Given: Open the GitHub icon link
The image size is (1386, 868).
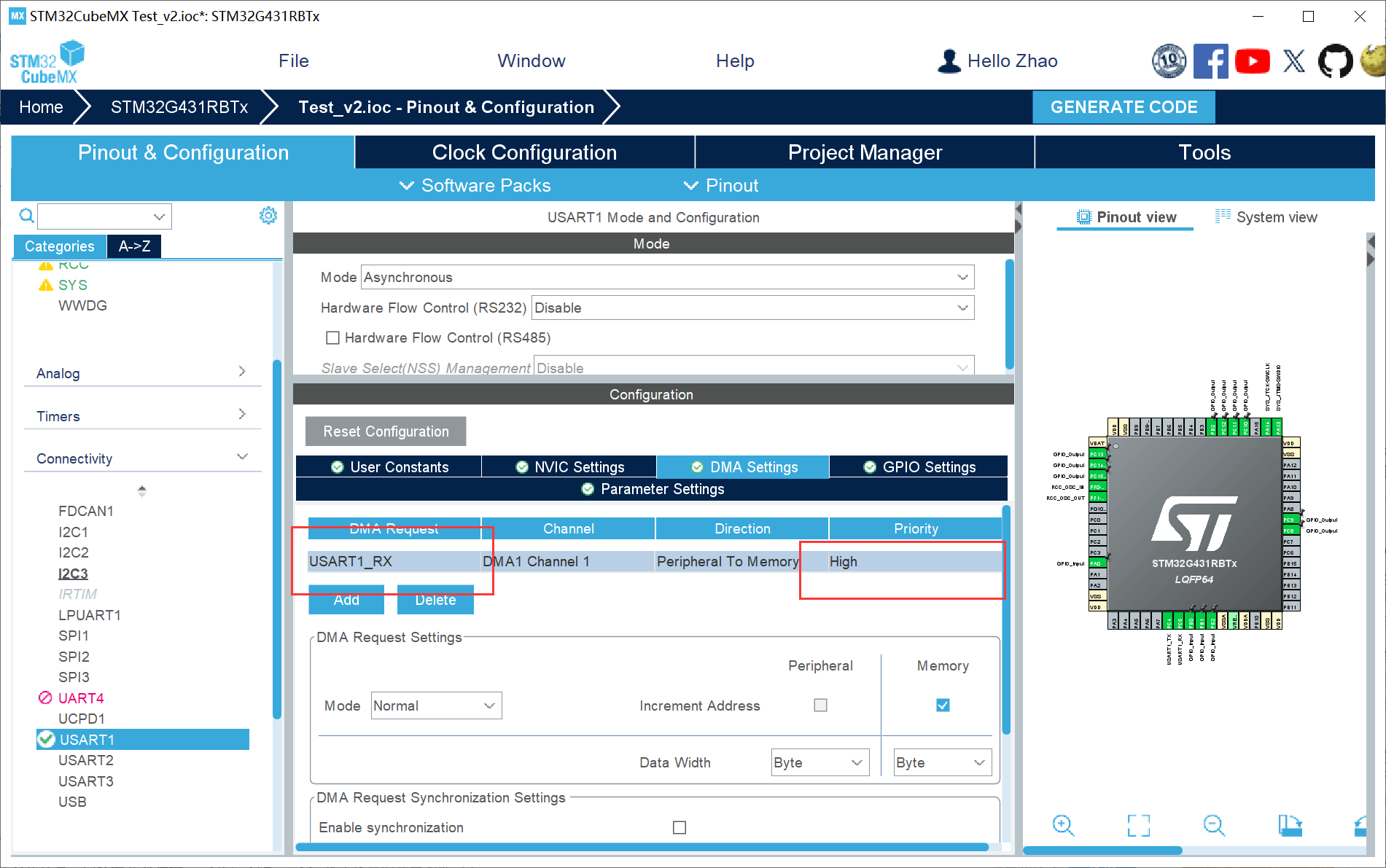Looking at the screenshot, I should click(1335, 61).
